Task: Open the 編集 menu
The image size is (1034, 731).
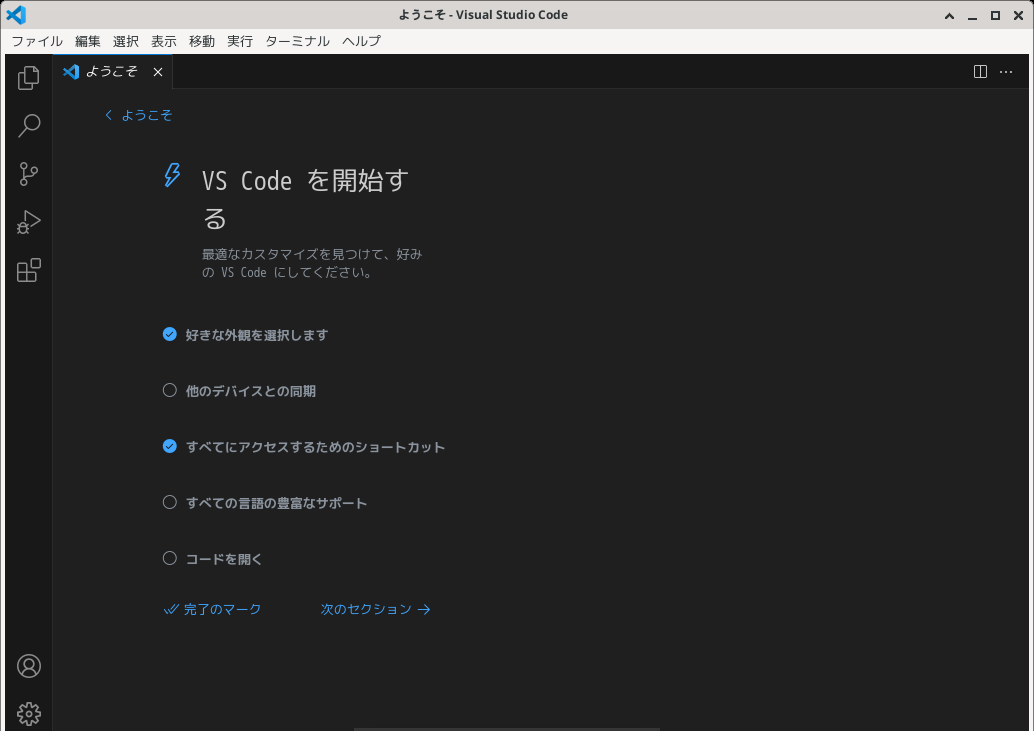Action: (x=88, y=41)
